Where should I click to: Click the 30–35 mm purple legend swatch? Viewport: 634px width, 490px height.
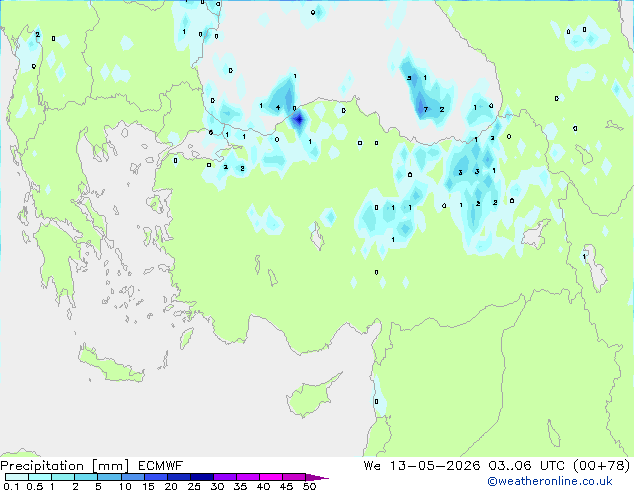click(x=224, y=477)
